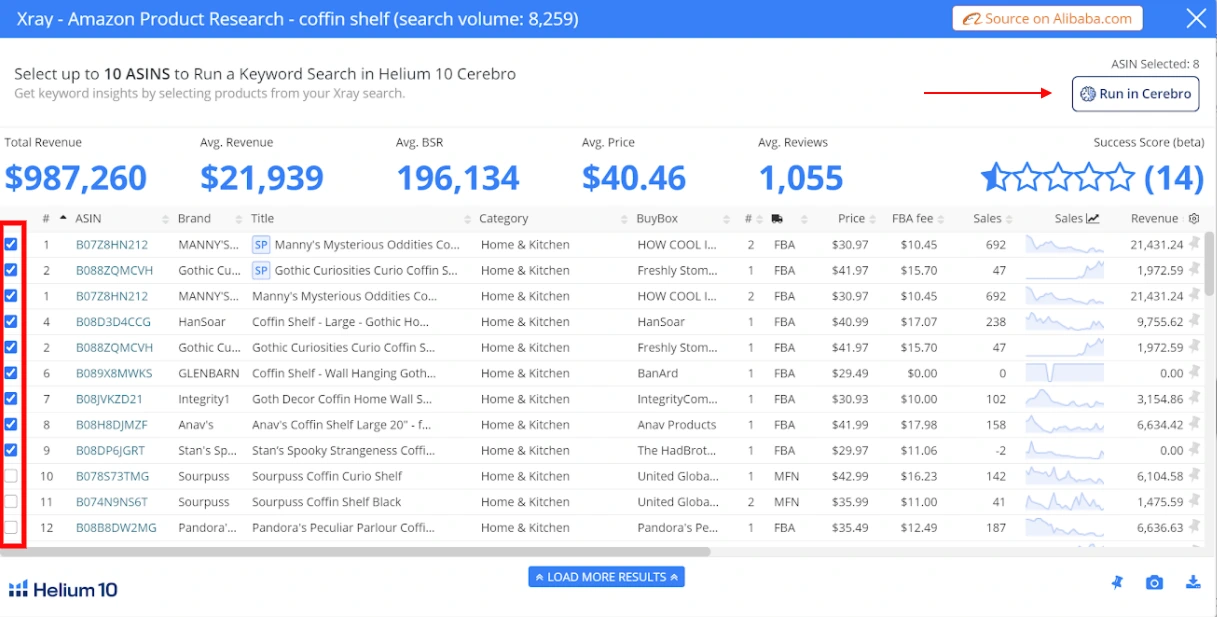Screen dimensions: 1217x617
Task: Pin the HanSoar product row
Action: click(1194, 322)
